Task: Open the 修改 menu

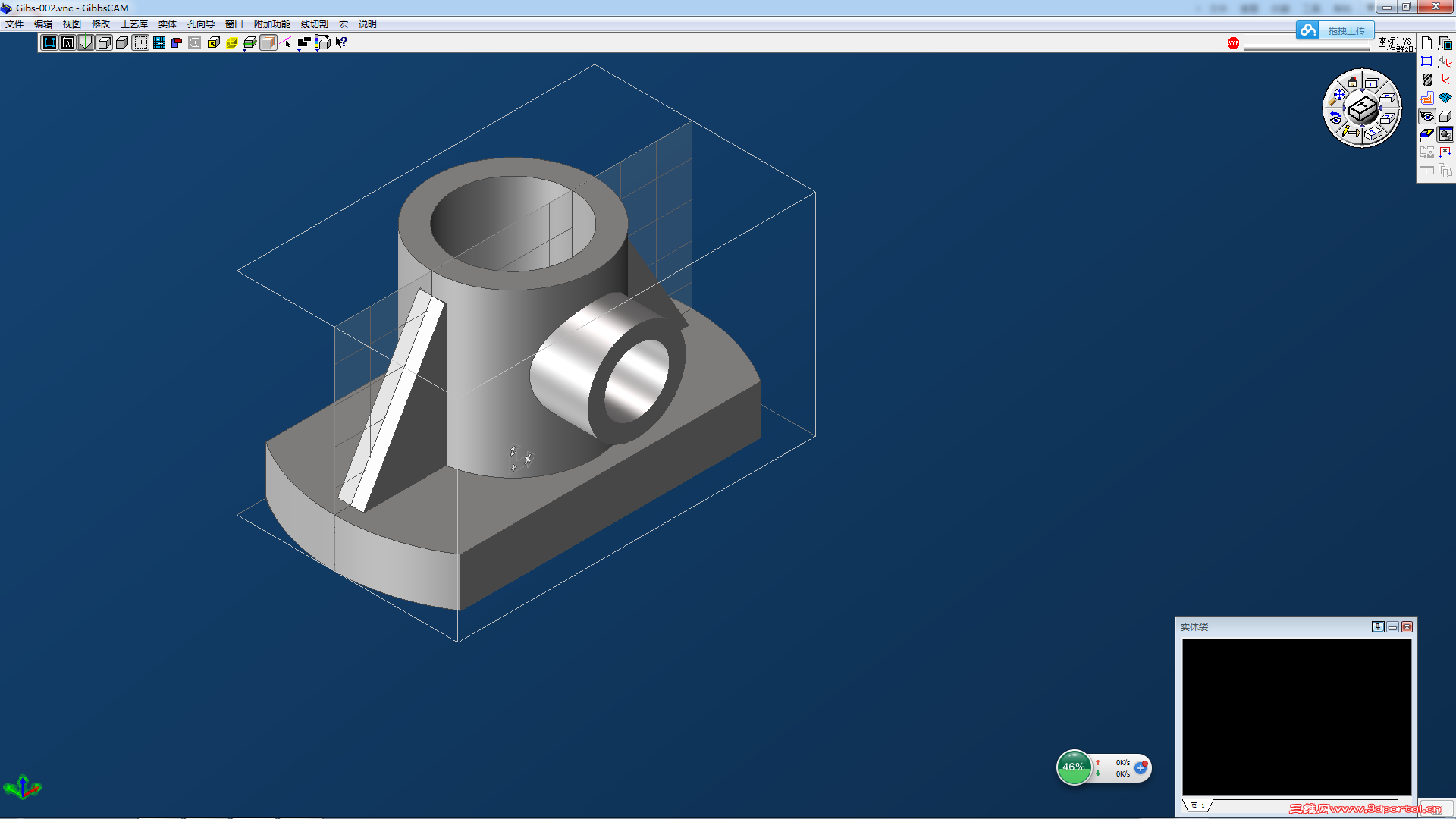Action: click(101, 24)
